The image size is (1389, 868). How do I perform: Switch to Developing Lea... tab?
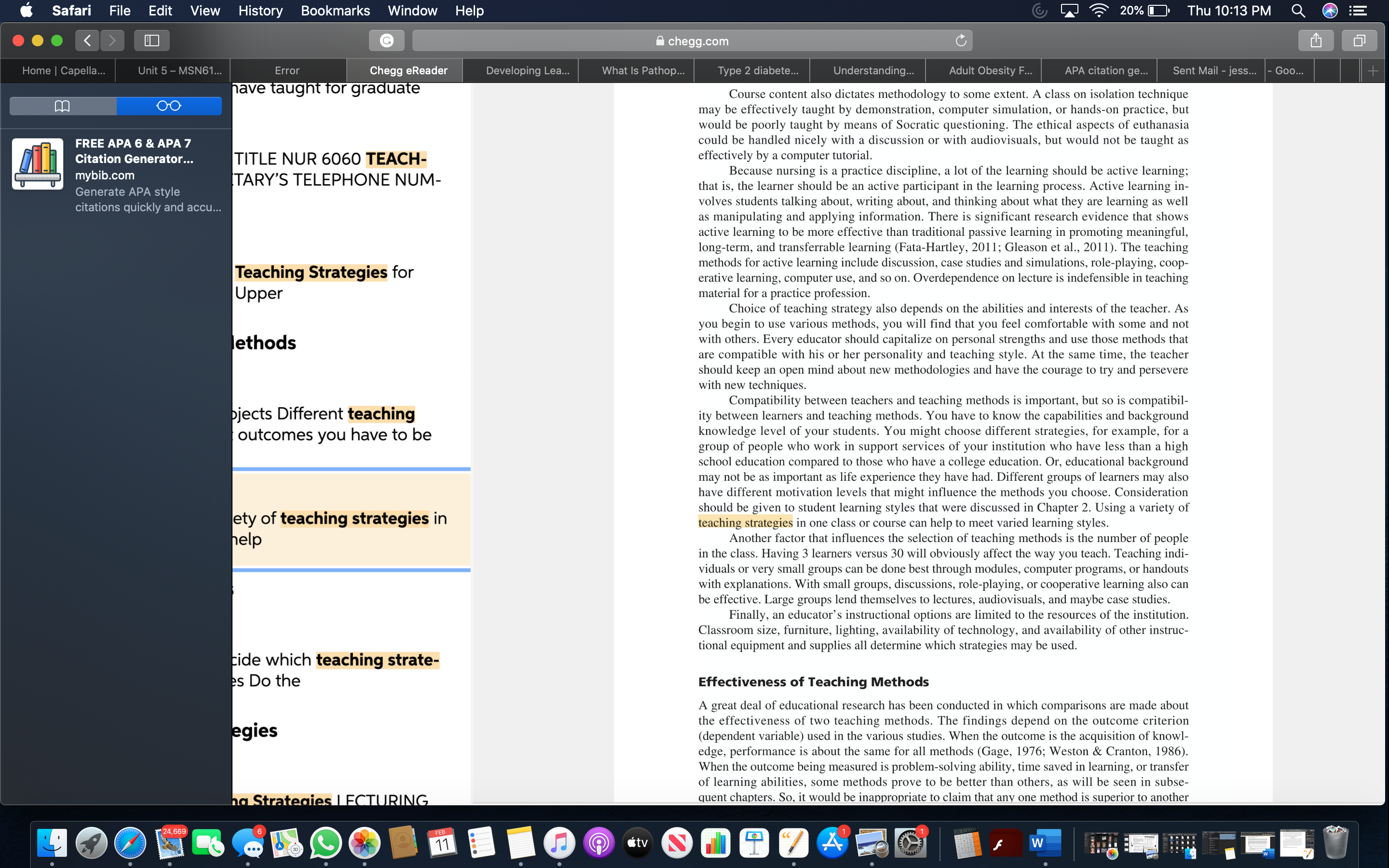(520, 70)
